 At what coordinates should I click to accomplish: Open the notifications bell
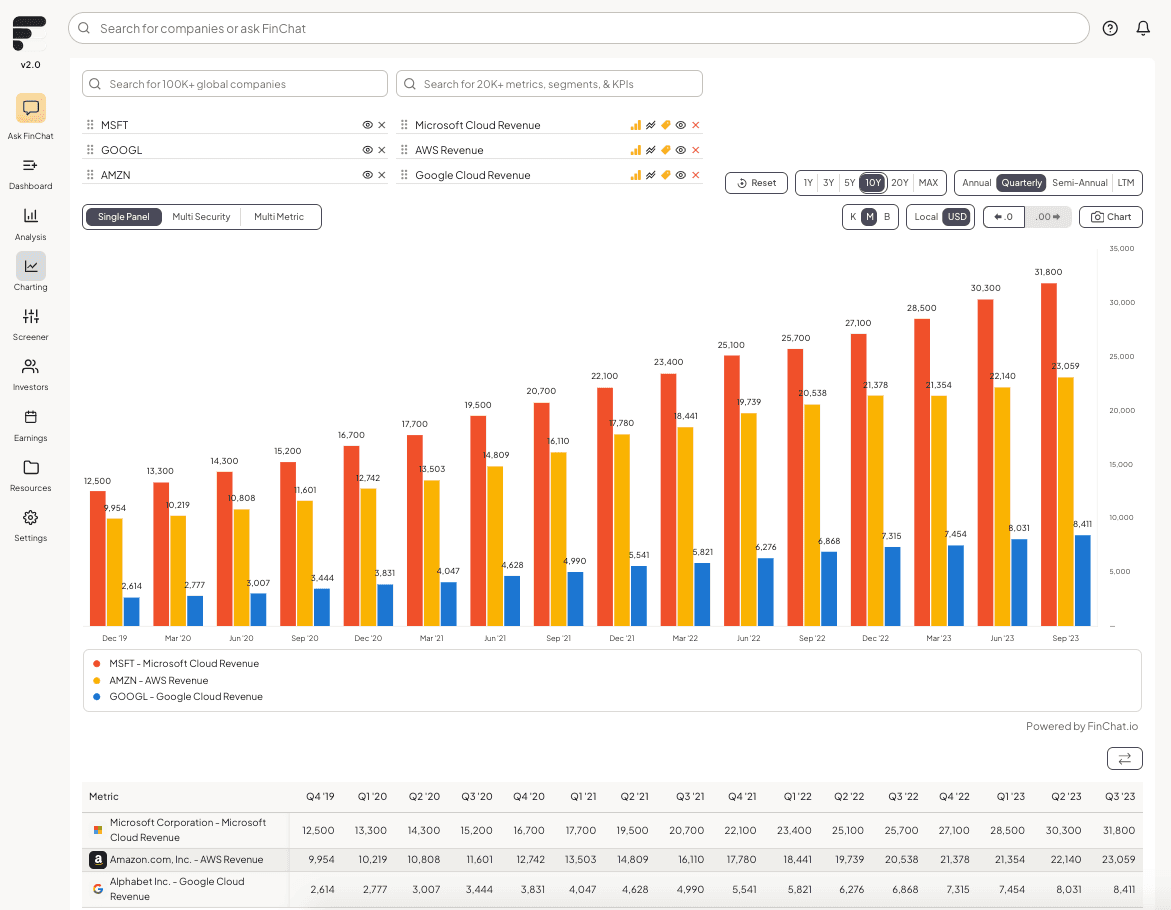pos(1143,28)
